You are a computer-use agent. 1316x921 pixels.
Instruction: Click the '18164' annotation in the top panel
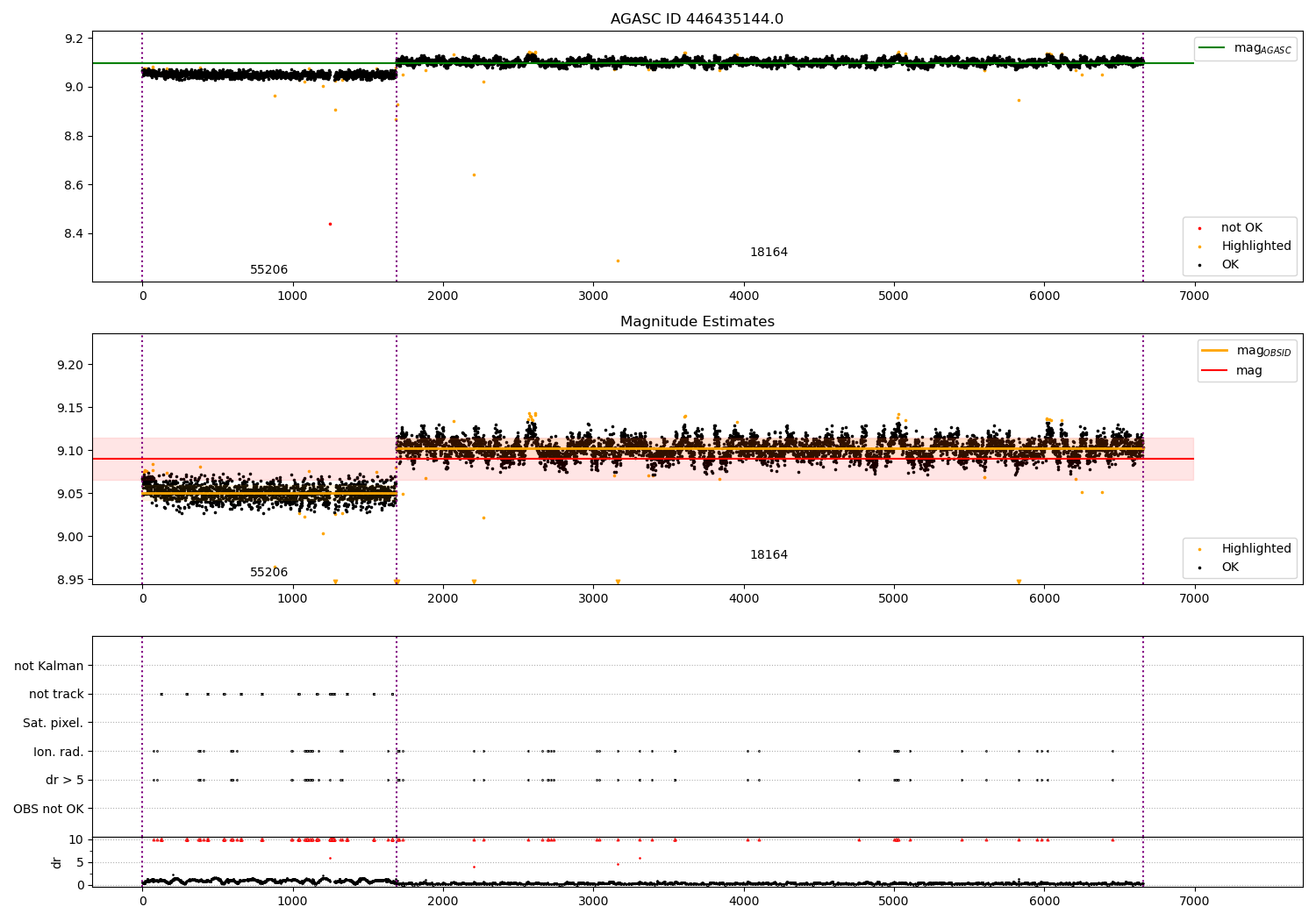pyautogui.click(x=769, y=253)
